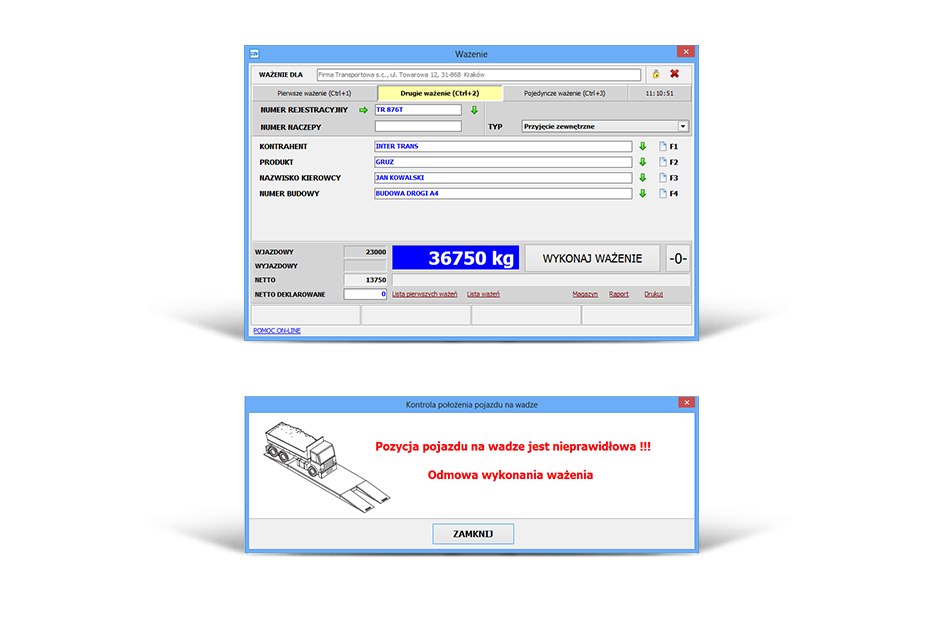Click the Numer naczepy input field
The height and width of the screenshot is (617, 942).
click(418, 127)
